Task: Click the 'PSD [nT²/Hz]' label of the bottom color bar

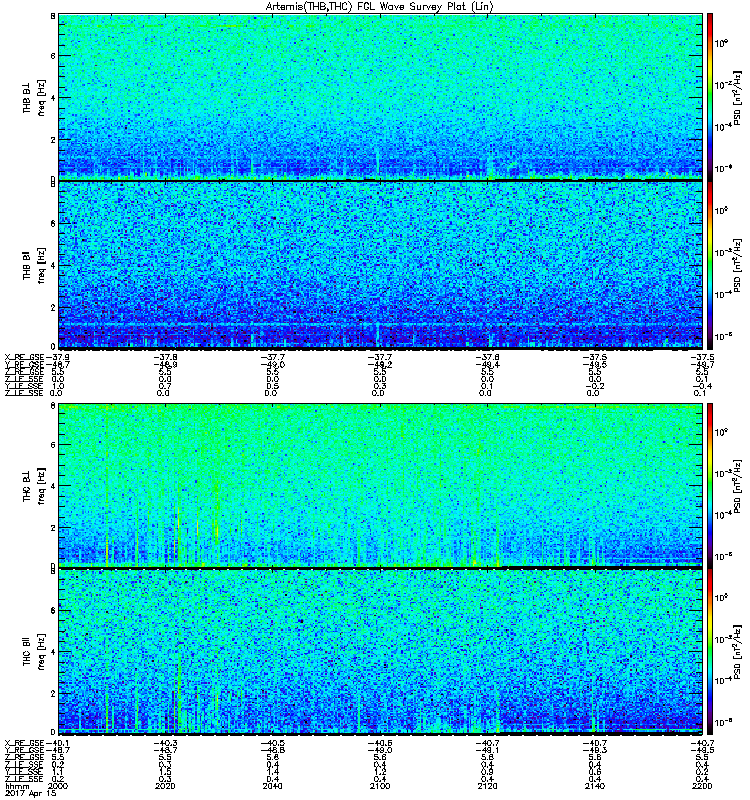Action: point(737,652)
